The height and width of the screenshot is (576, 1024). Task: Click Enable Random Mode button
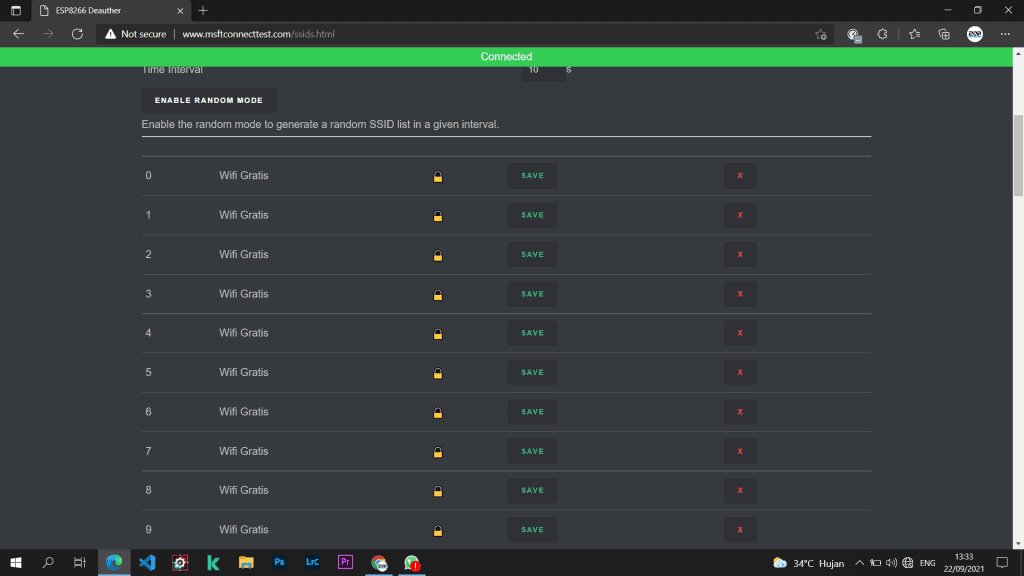(x=209, y=100)
